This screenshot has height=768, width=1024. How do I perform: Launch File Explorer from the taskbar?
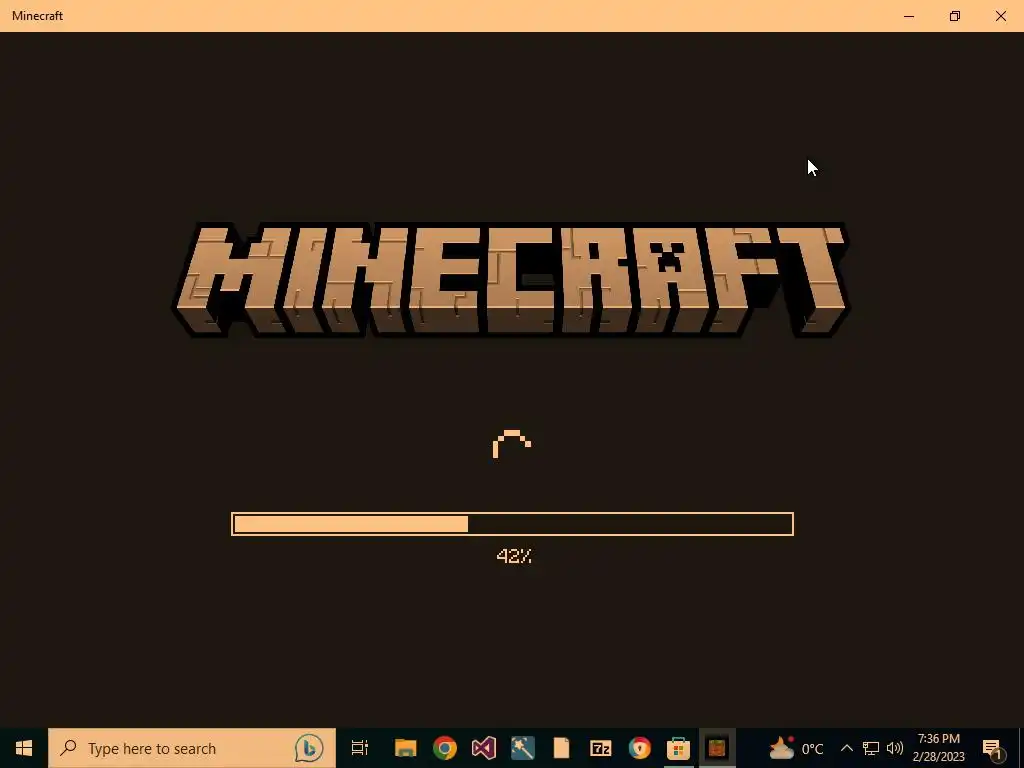pos(406,748)
